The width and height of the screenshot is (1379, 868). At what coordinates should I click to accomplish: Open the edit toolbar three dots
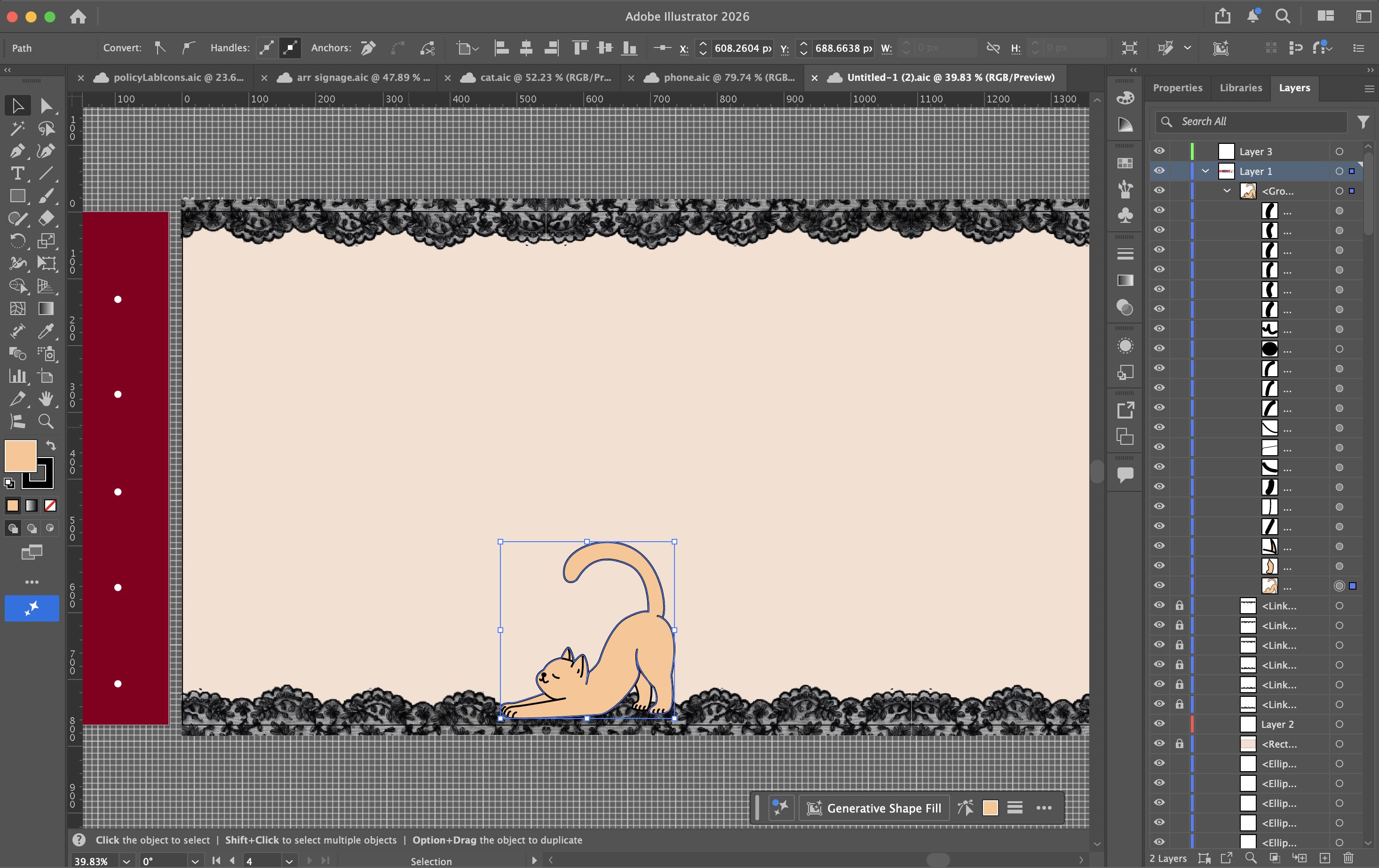coord(32,582)
